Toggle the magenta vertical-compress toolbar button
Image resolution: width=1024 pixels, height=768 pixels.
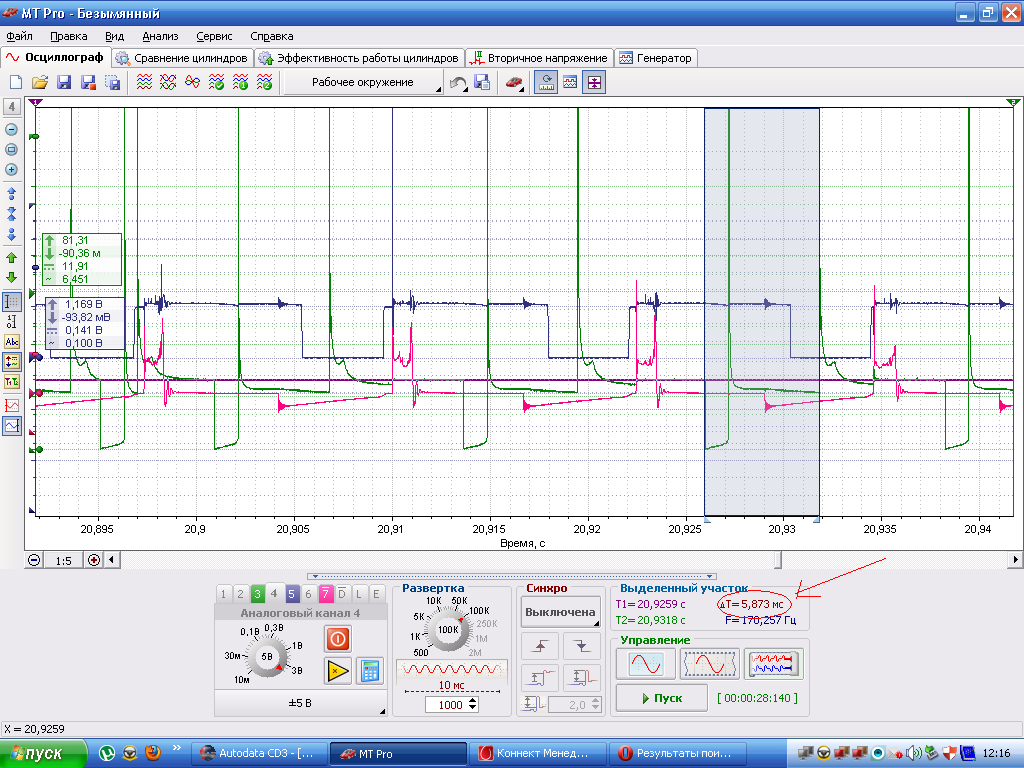[594, 83]
